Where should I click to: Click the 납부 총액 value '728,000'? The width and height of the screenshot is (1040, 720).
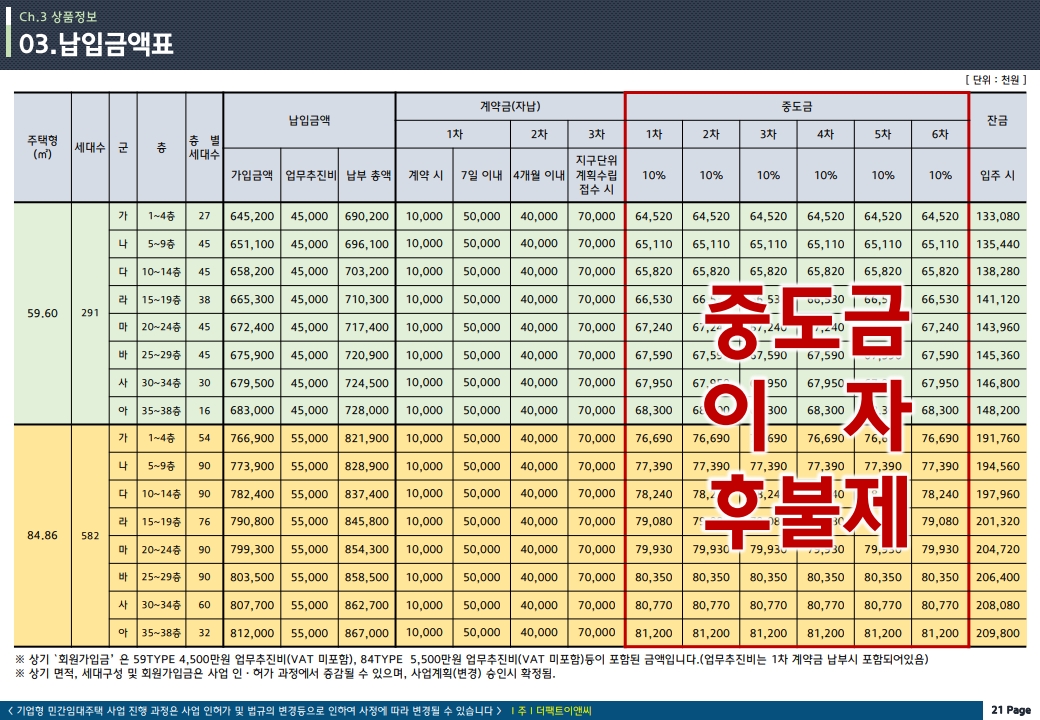point(367,410)
